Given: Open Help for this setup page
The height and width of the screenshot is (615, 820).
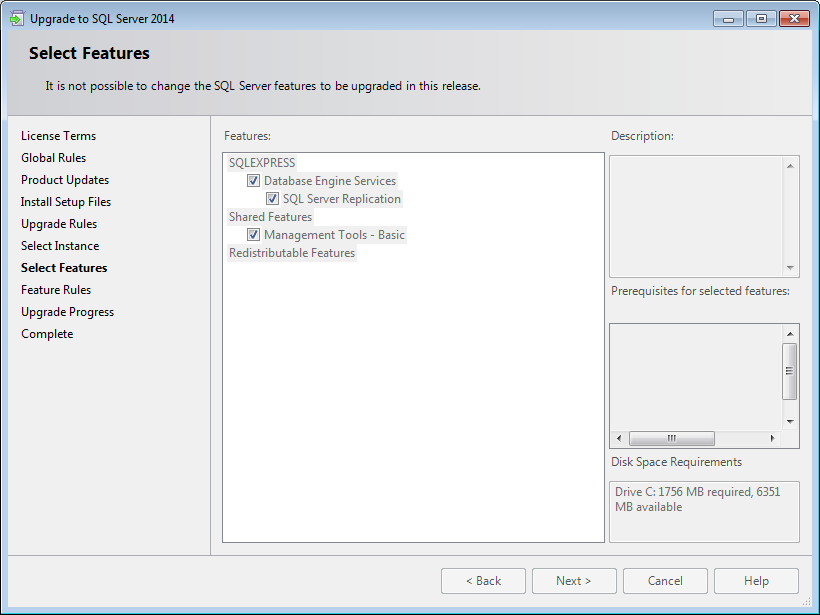Looking at the screenshot, I should [756, 581].
